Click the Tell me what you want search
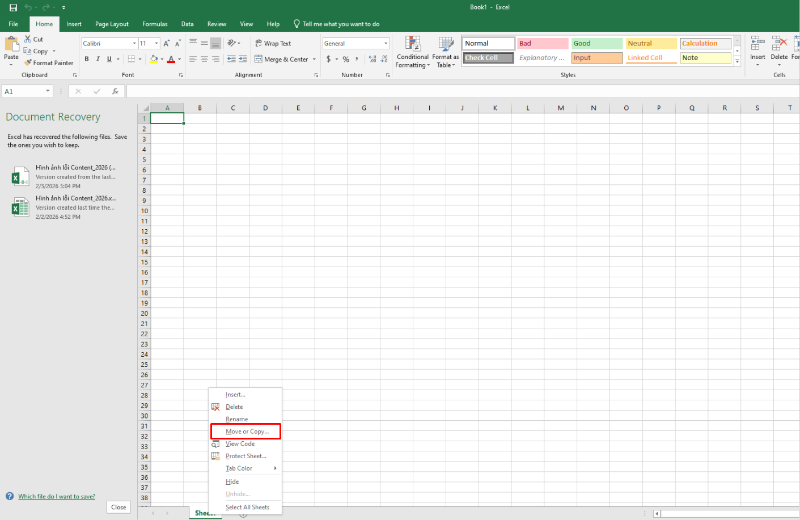Image resolution: width=800 pixels, height=520 pixels. pos(336,24)
